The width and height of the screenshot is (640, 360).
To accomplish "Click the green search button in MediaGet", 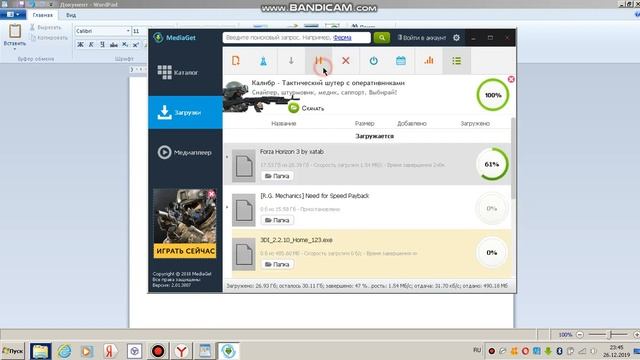I will (382, 38).
